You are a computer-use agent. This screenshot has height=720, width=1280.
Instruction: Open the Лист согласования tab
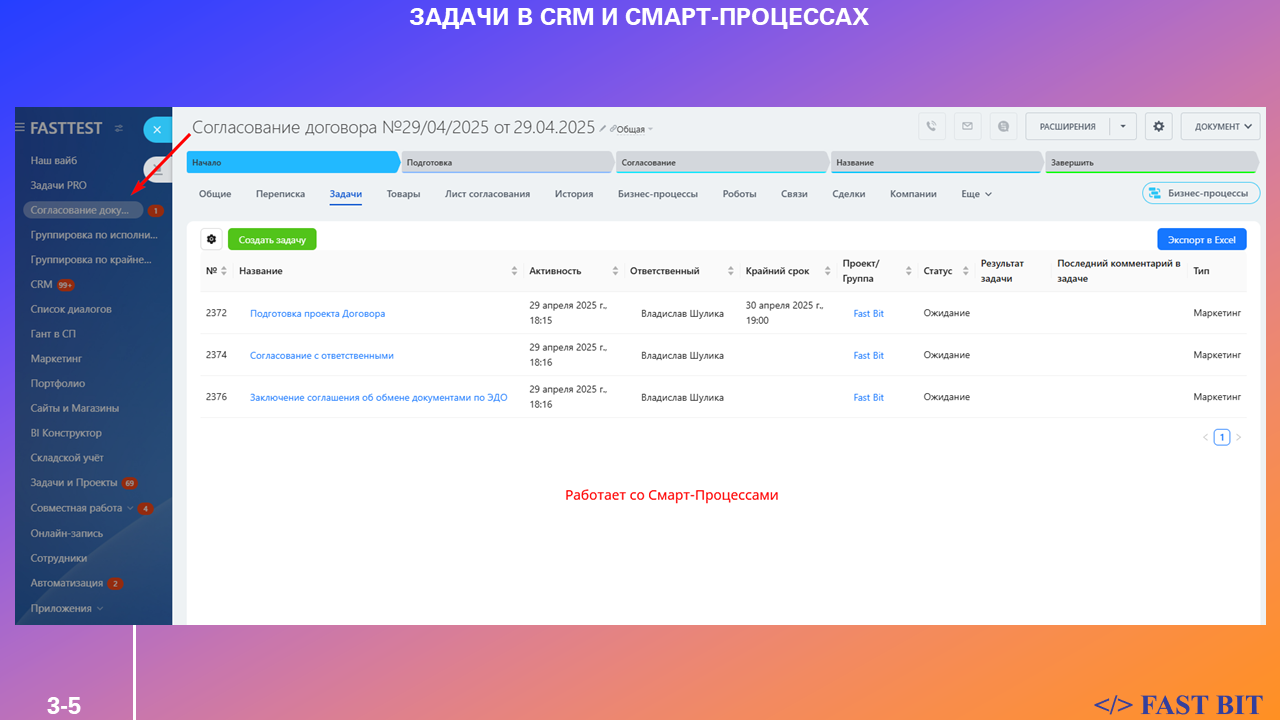coord(488,194)
